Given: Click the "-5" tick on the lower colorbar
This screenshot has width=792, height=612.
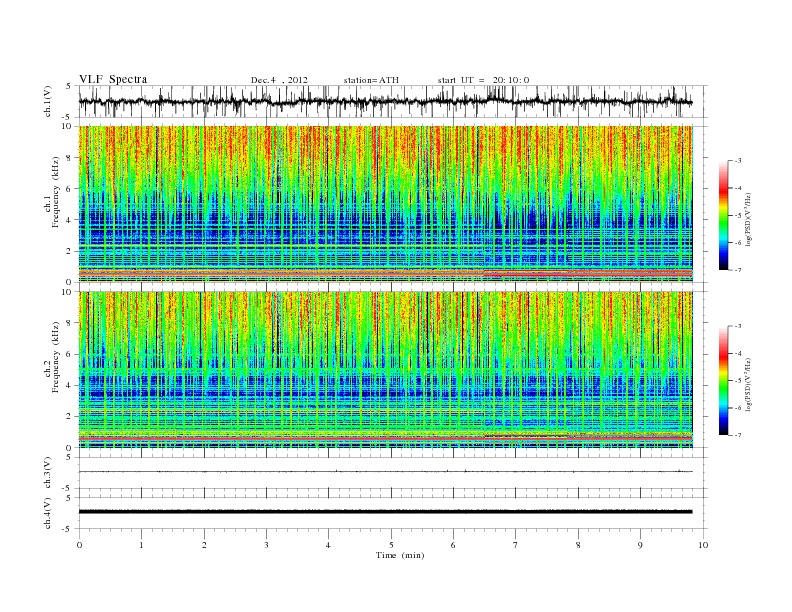Looking at the screenshot, I should (738, 380).
